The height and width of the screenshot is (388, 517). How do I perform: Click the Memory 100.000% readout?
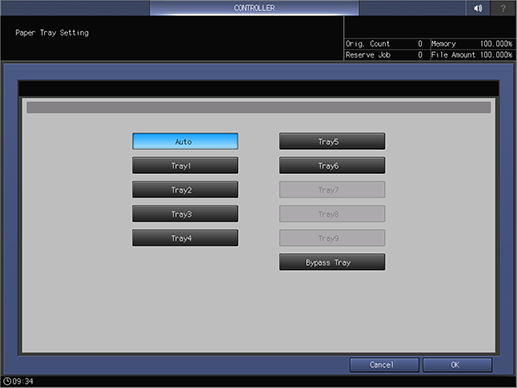(x=472, y=44)
